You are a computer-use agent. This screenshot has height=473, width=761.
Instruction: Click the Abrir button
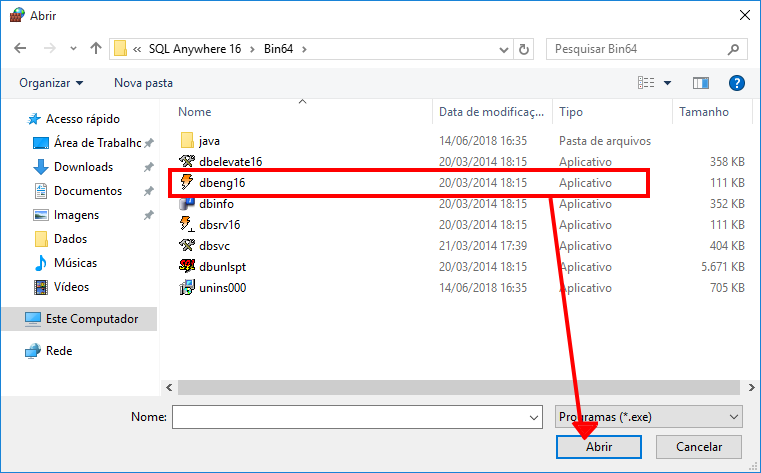pyautogui.click(x=599, y=447)
